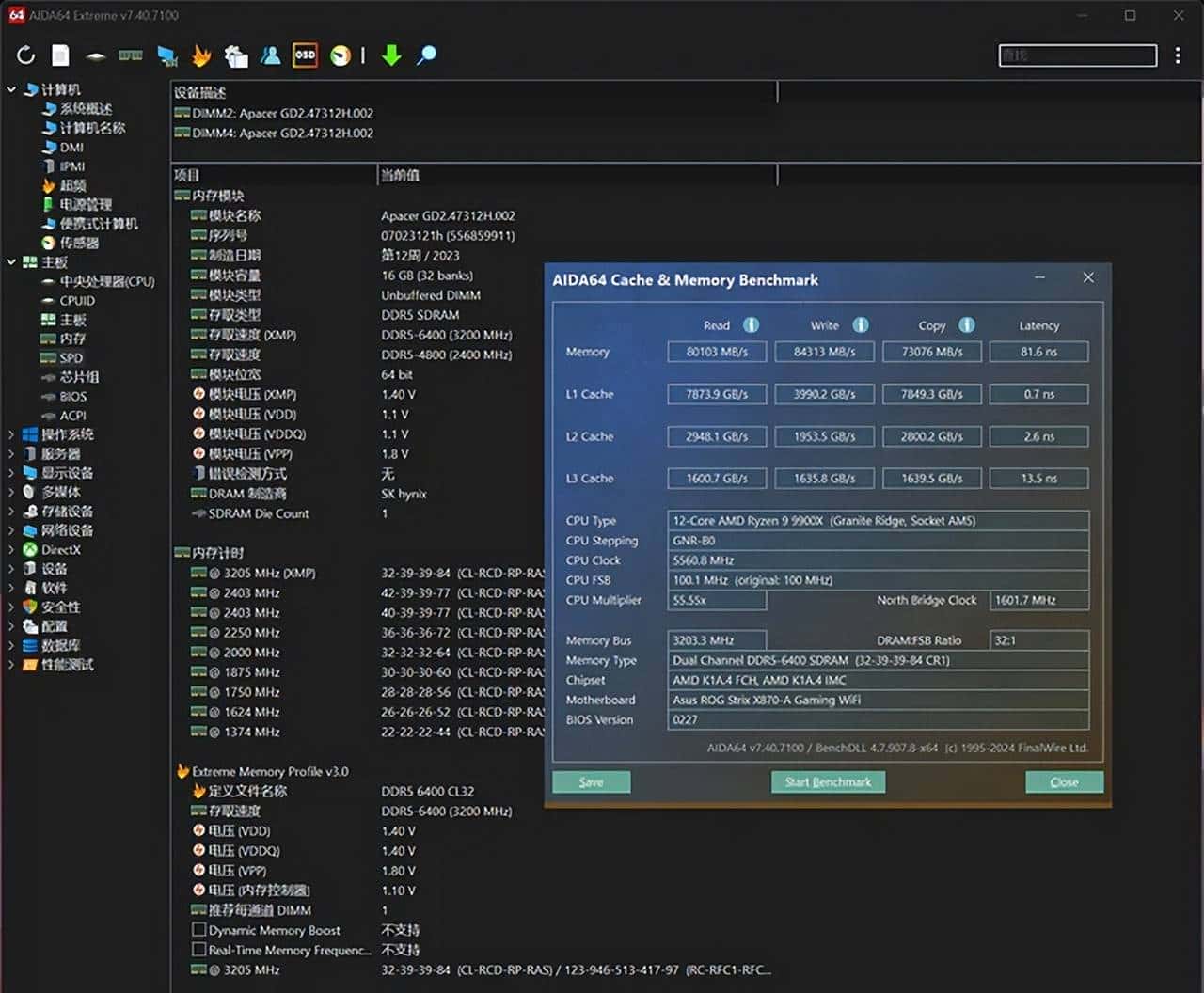Expand the DirectX tree node
The image size is (1204, 993).
pos(11,549)
